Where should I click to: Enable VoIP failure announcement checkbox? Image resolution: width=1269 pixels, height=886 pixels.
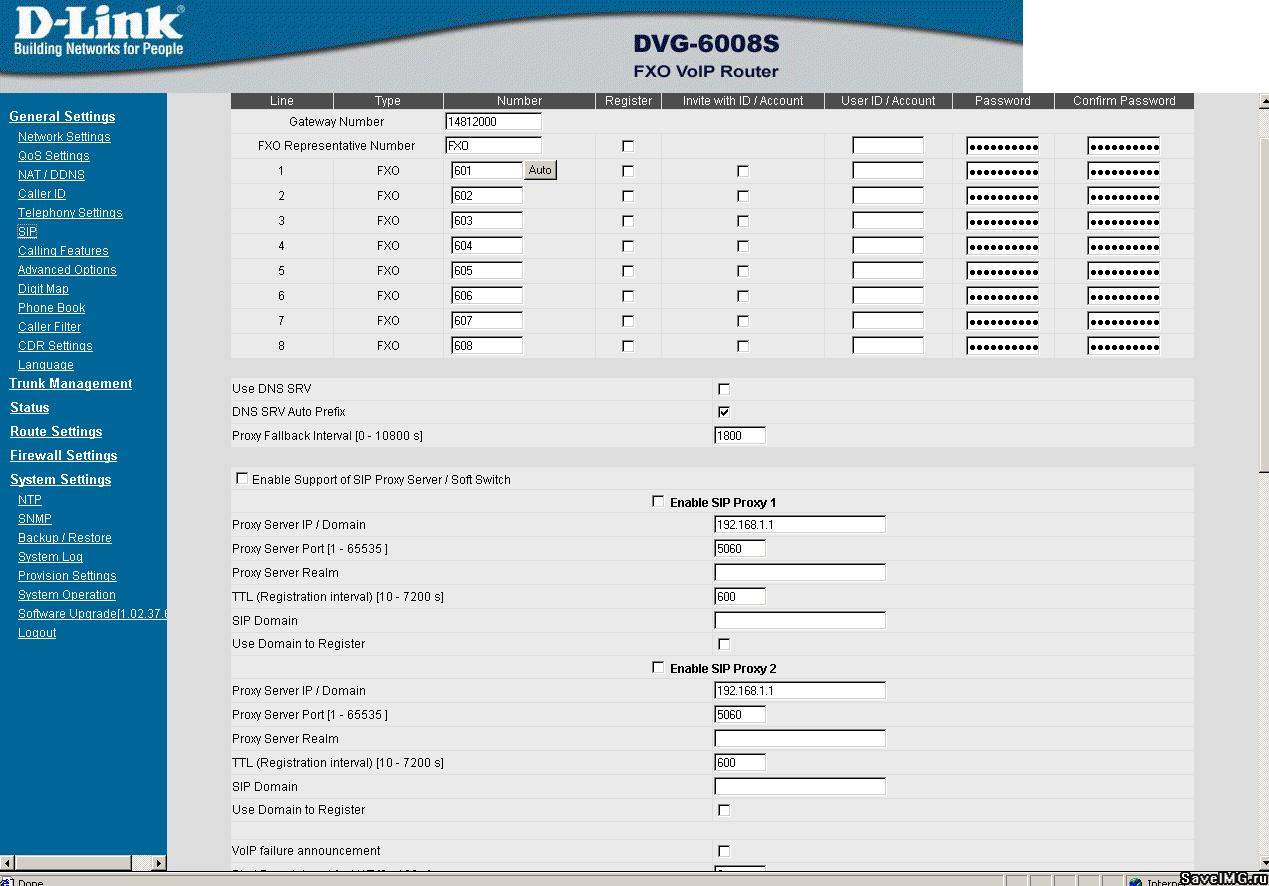click(x=724, y=851)
